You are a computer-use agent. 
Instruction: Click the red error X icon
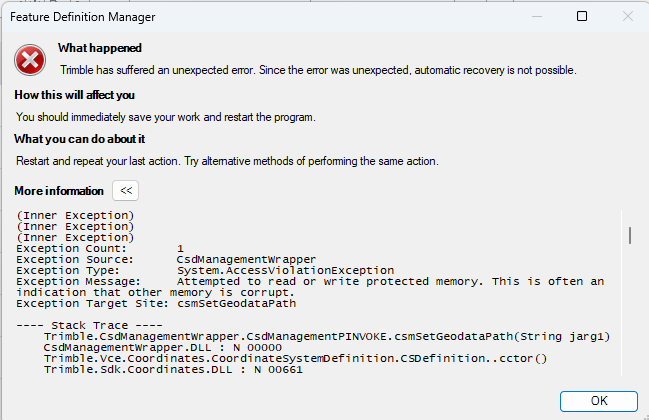[x=30, y=60]
